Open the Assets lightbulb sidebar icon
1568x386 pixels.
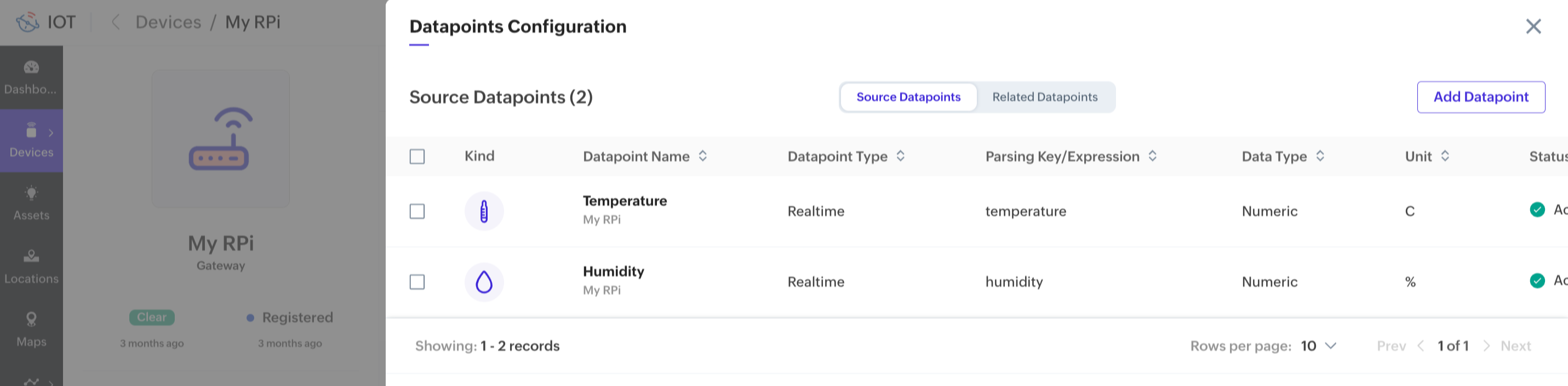point(31,194)
